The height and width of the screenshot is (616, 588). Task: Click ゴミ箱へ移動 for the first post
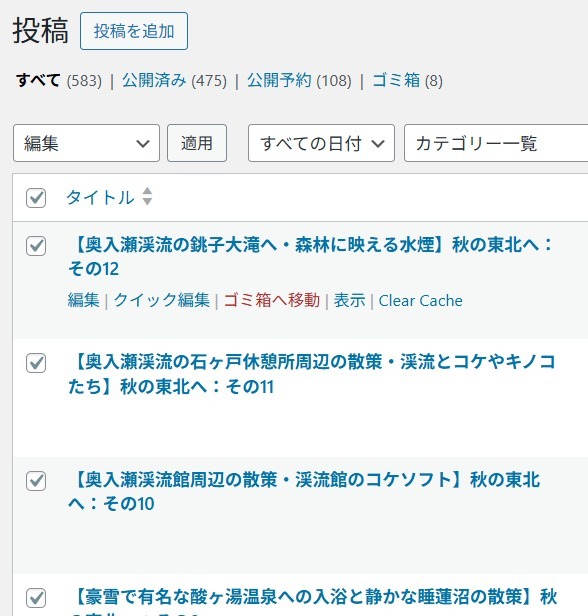(272, 301)
